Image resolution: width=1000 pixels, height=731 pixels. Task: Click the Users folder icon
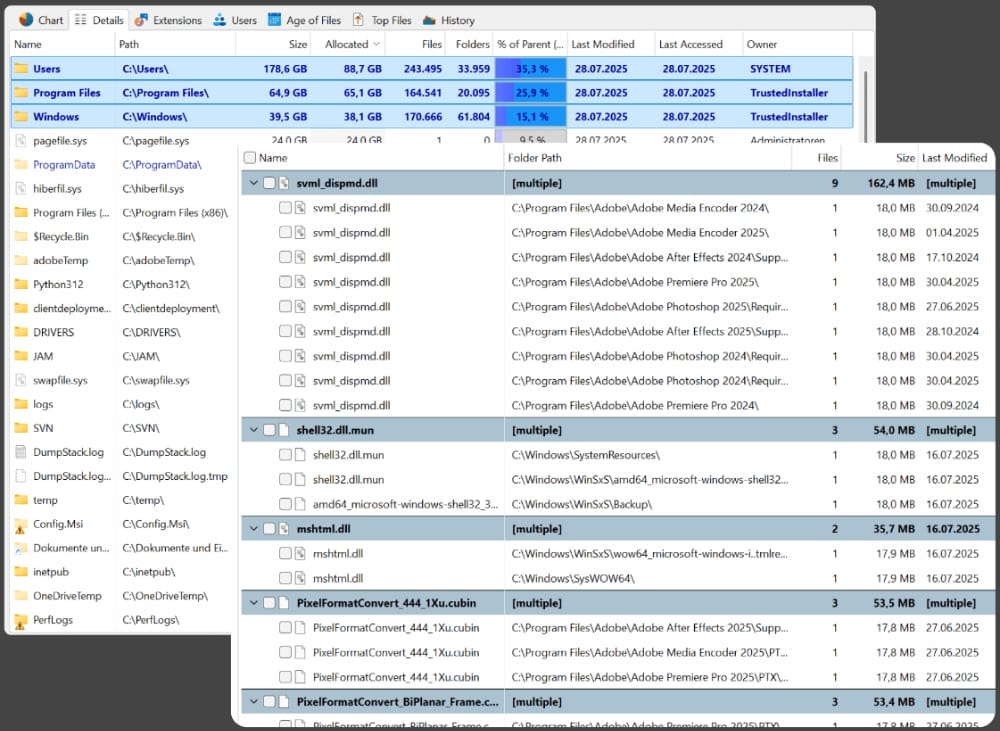tap(21, 68)
